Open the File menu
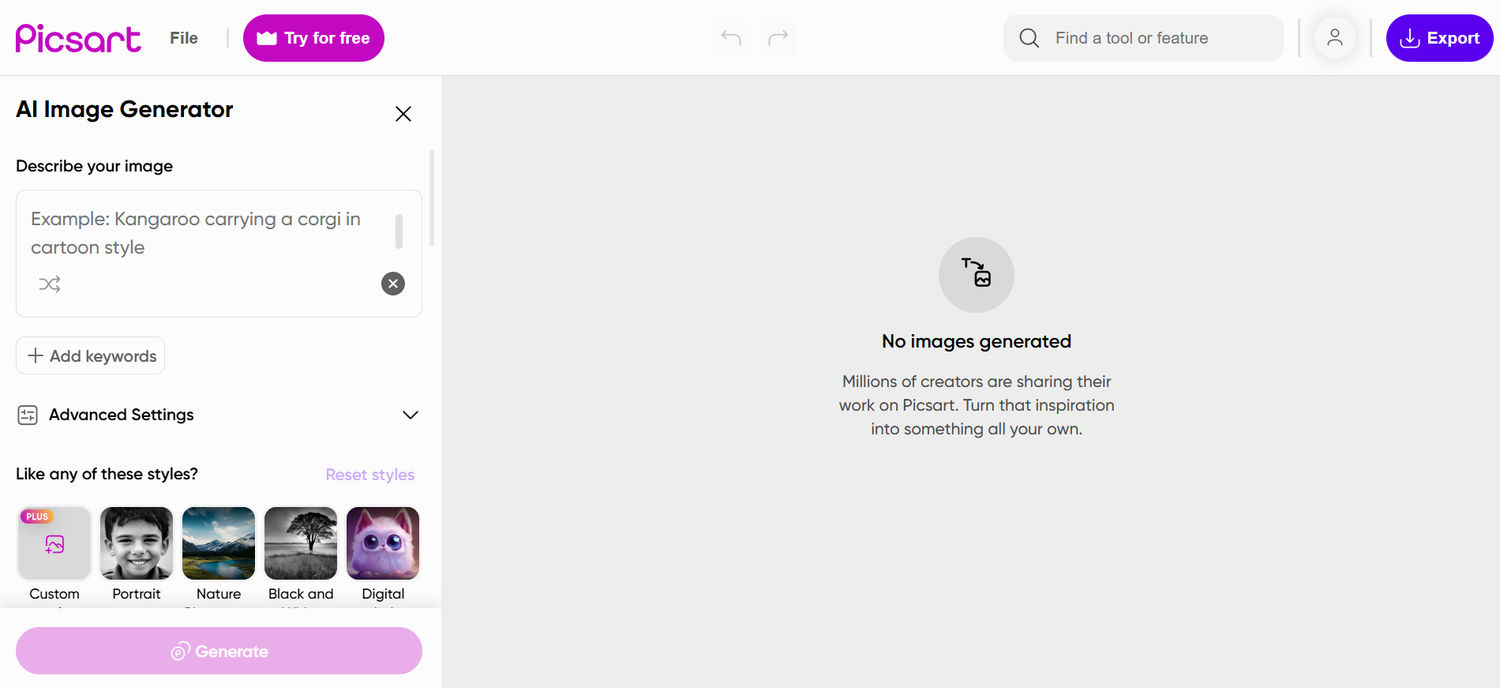This screenshot has width=1500, height=688. [184, 38]
